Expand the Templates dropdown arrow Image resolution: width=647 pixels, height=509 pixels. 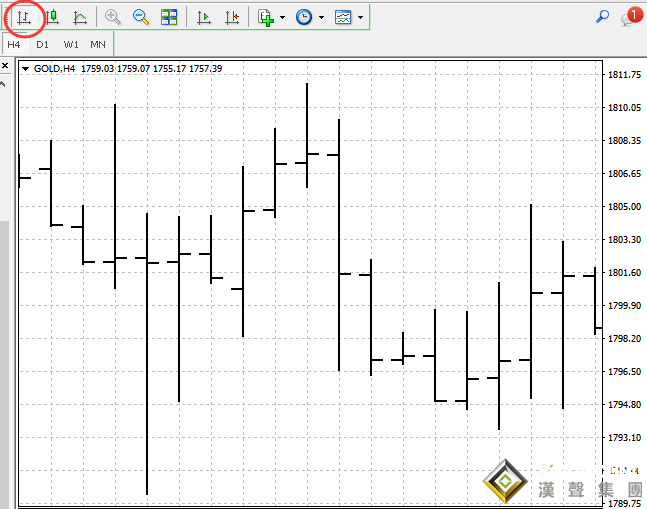pyautogui.click(x=360, y=17)
